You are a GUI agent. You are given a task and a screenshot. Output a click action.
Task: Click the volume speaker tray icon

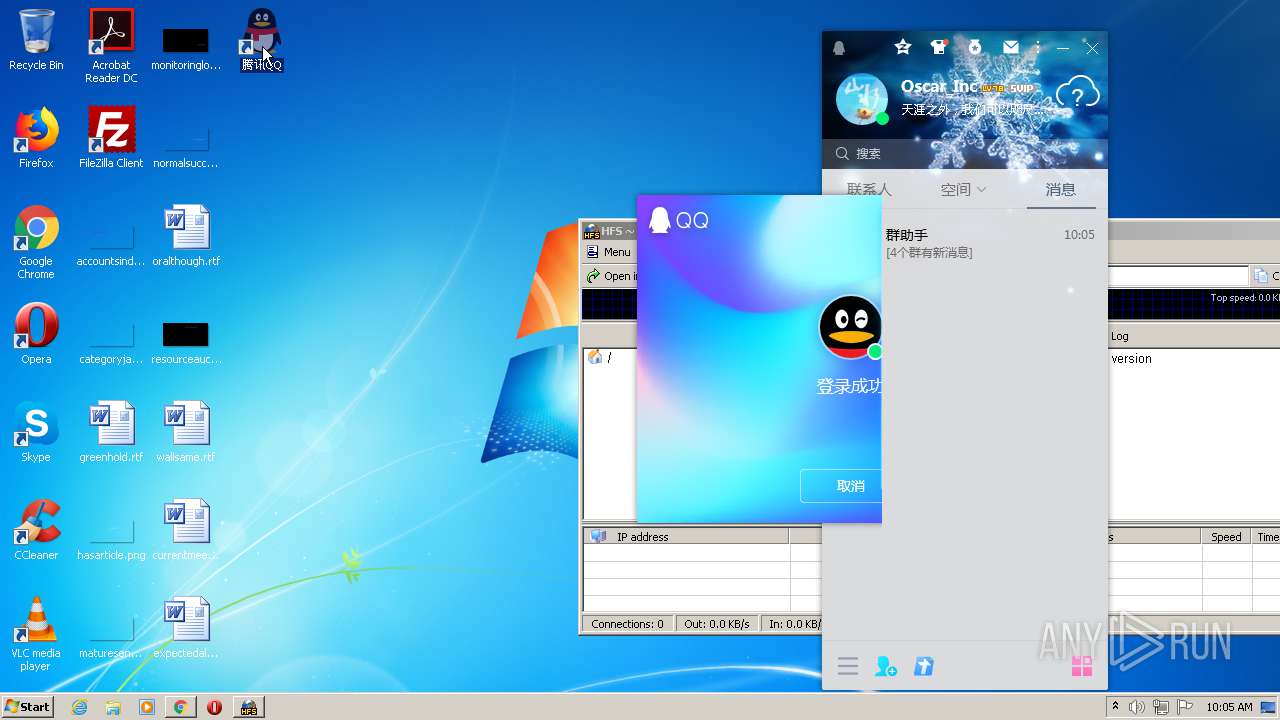(x=1137, y=707)
